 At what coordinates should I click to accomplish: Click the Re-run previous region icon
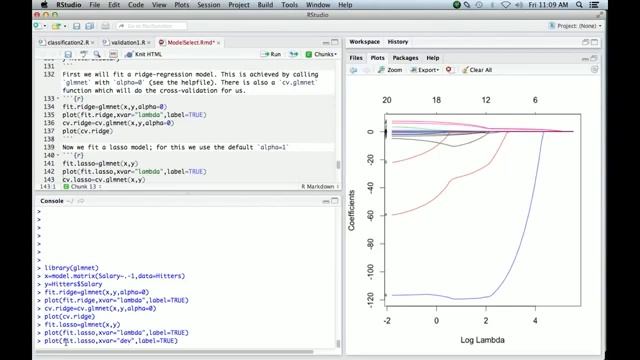click(293, 54)
